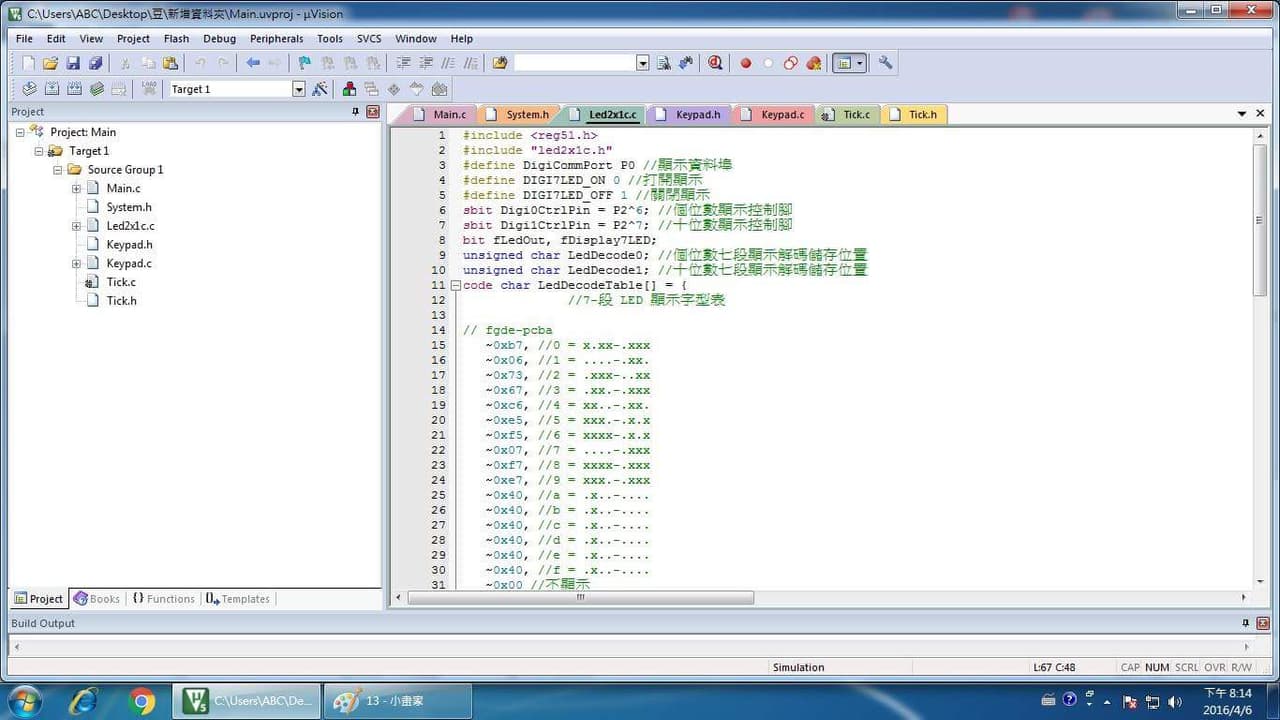Open the Peripherals menu
1280x720 pixels.
(x=276, y=39)
